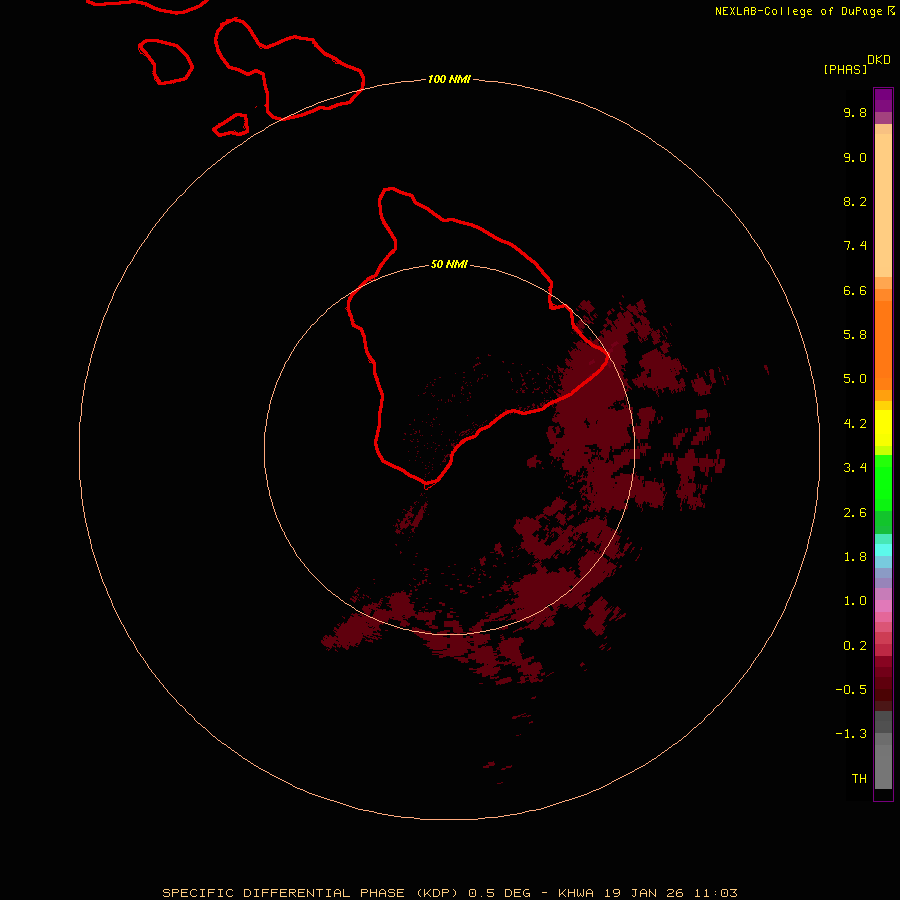
Task: Click the SPECIFIC DIFFERENTIAL PHASE (KDP) title text
Action: click(312, 893)
